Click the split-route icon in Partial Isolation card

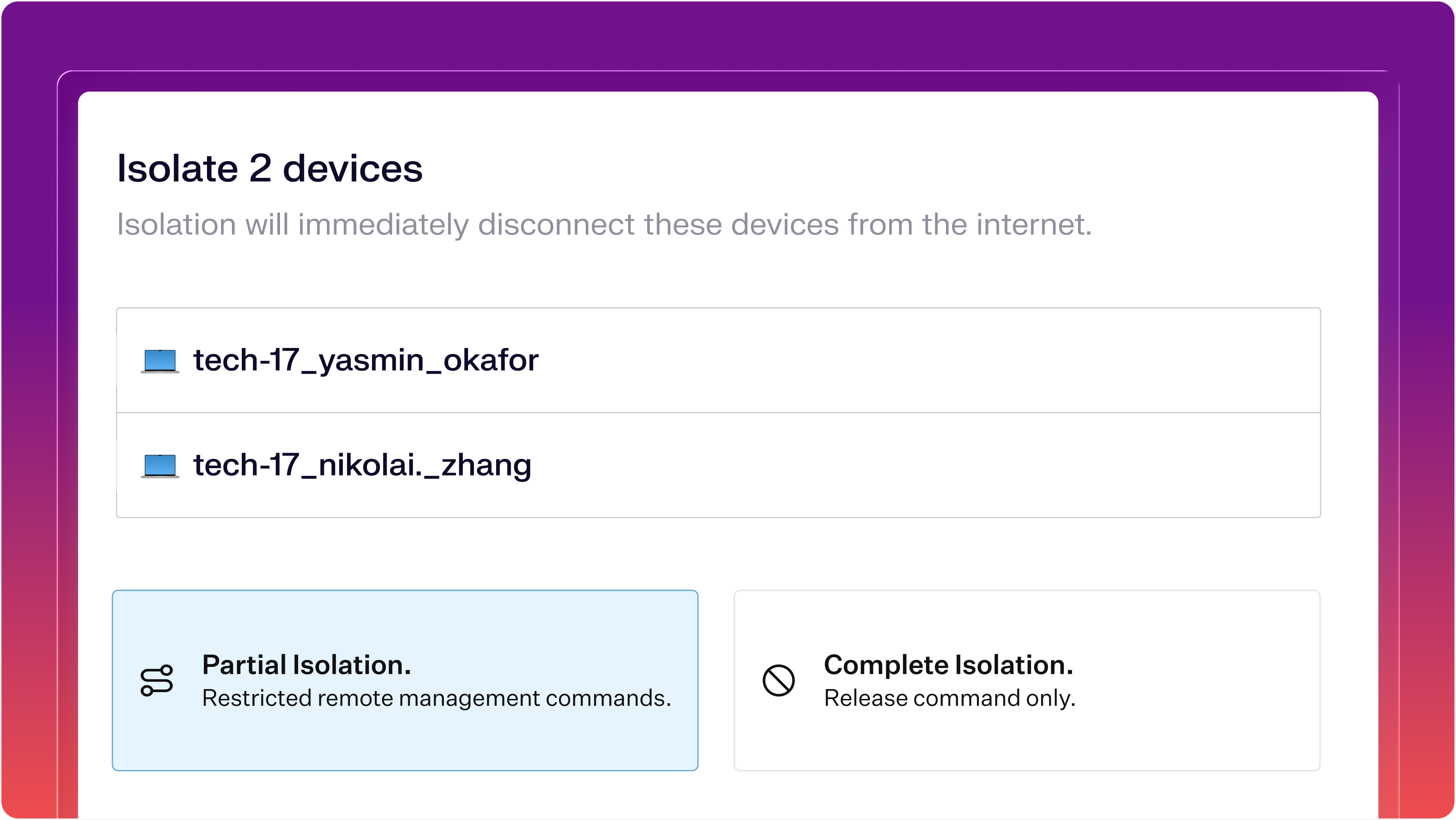[x=157, y=680]
